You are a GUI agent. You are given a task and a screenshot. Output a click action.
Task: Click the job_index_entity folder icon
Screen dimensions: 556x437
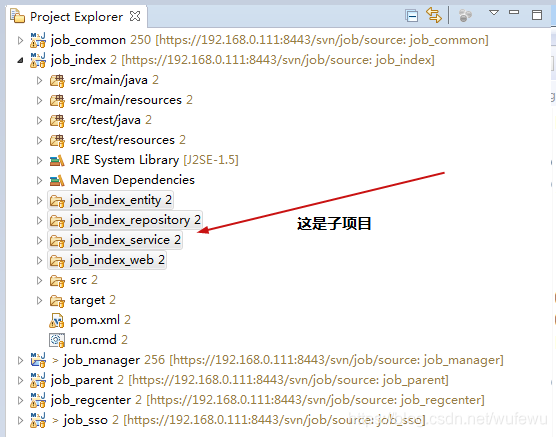pos(57,201)
